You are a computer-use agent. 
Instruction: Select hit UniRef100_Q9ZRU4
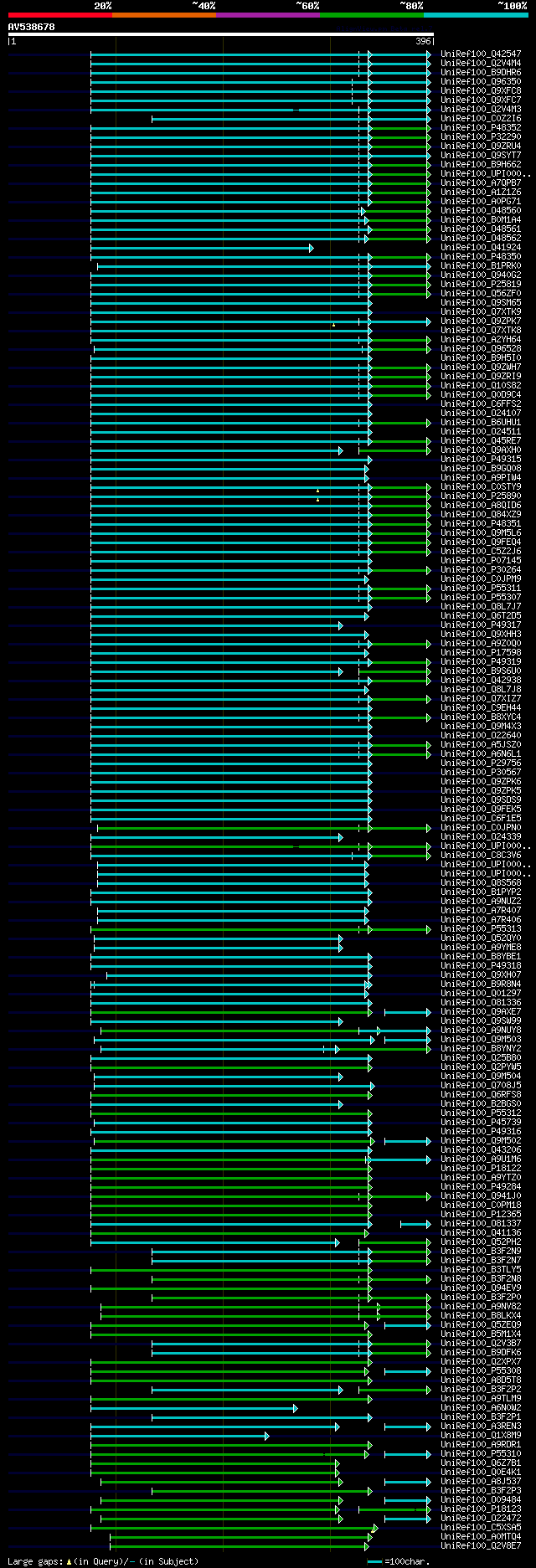pyautogui.click(x=481, y=146)
